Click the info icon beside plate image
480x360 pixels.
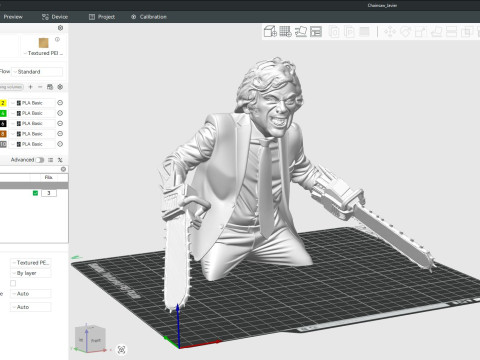coord(57,39)
